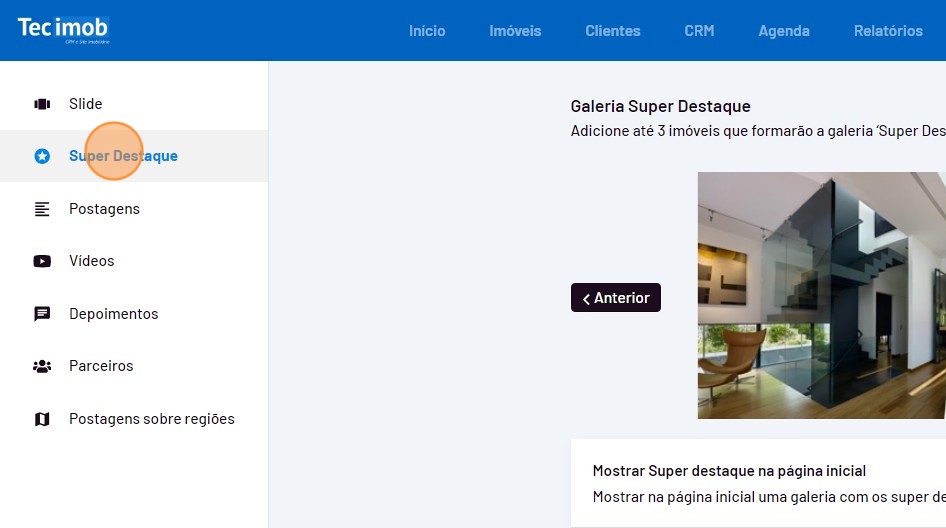Image resolution: width=946 pixels, height=528 pixels.
Task: Select the Vídeos label in the sidebar
Action: [92, 261]
